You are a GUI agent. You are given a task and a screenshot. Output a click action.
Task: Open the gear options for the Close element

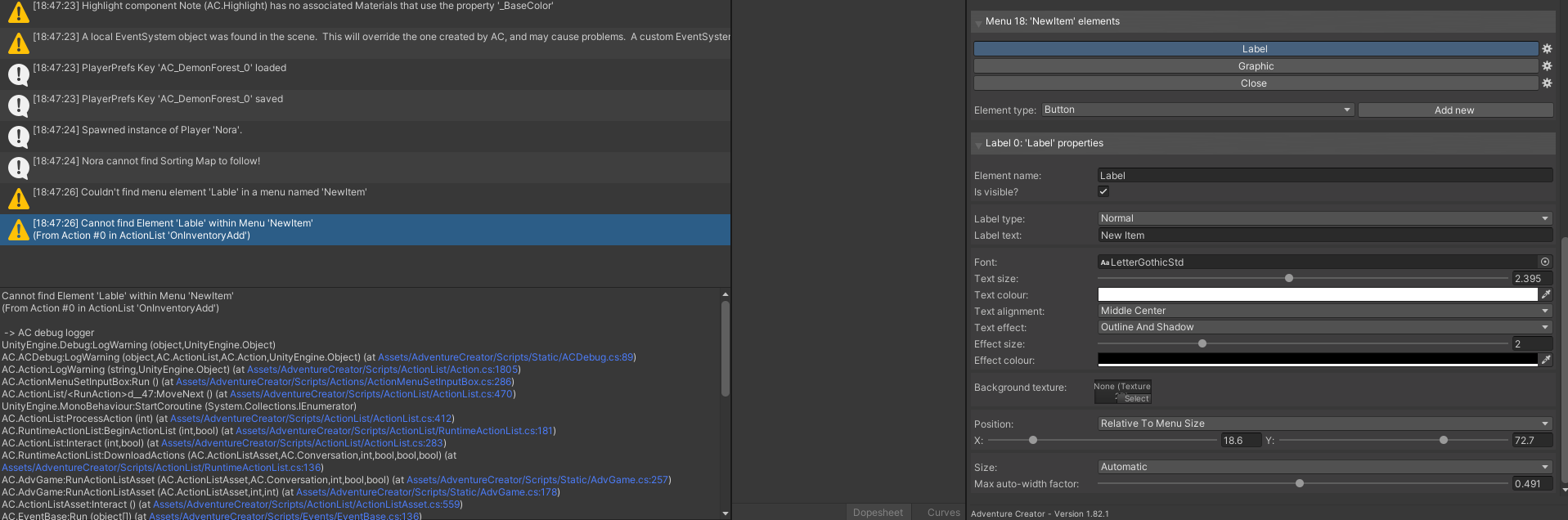coord(1547,83)
